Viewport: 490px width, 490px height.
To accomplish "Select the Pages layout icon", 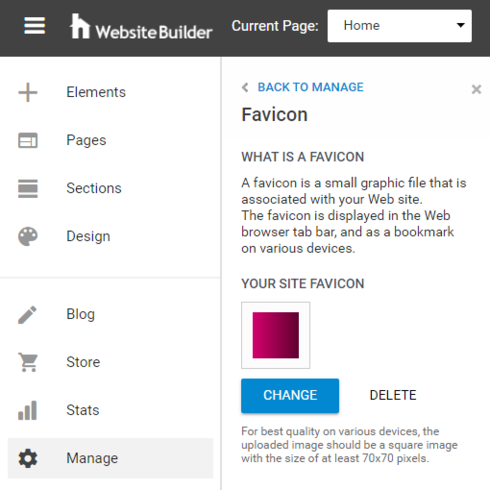I will 28,140.
